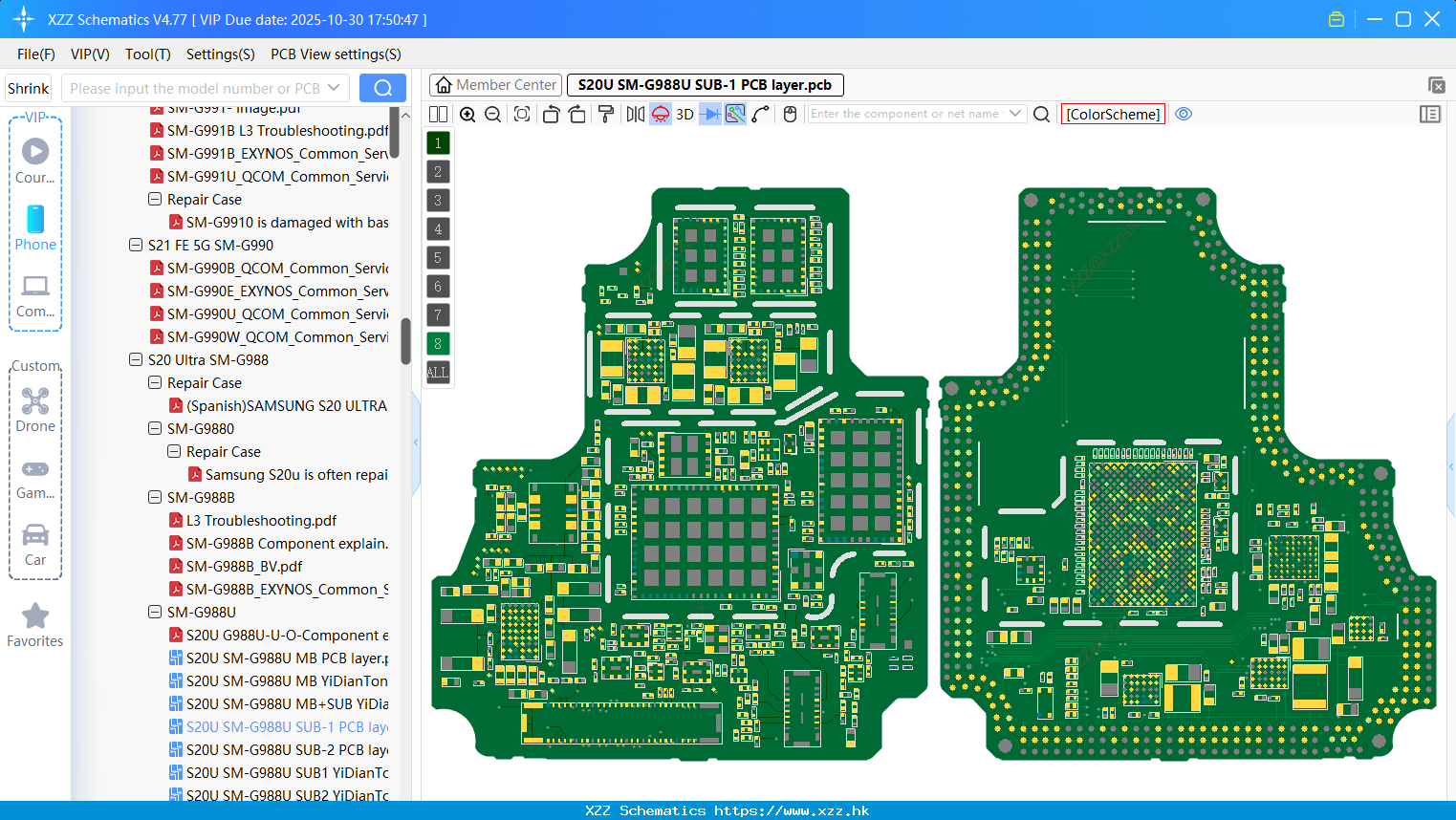Show PCB layer 7
1456x820 pixels.
[438, 314]
